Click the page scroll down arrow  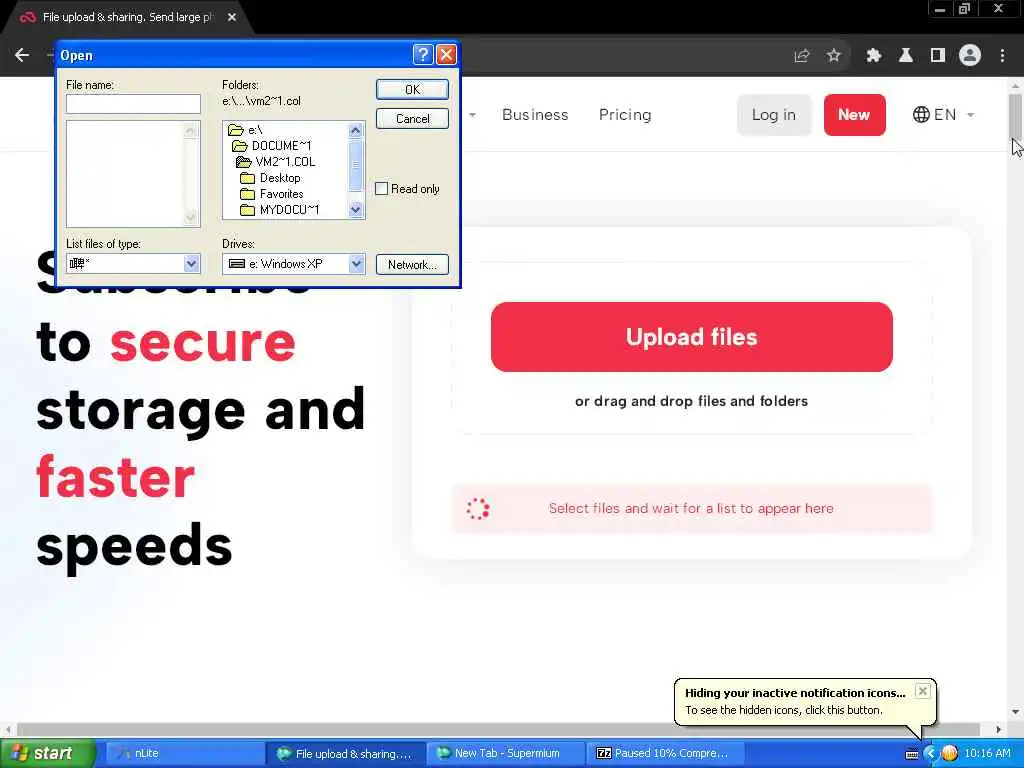click(x=1016, y=712)
